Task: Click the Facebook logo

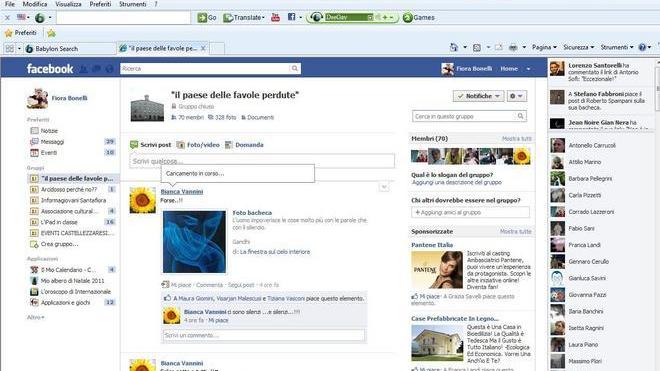Action: tap(50, 69)
